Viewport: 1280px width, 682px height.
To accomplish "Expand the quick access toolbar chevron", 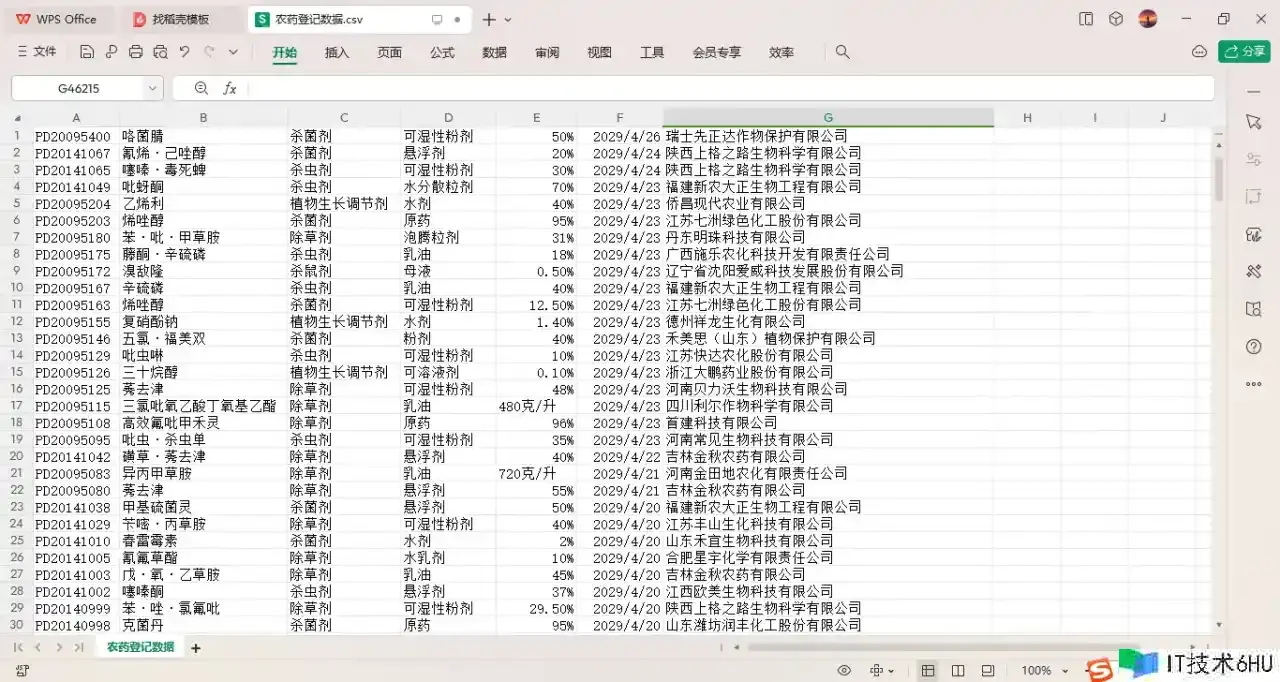I will pos(233,52).
